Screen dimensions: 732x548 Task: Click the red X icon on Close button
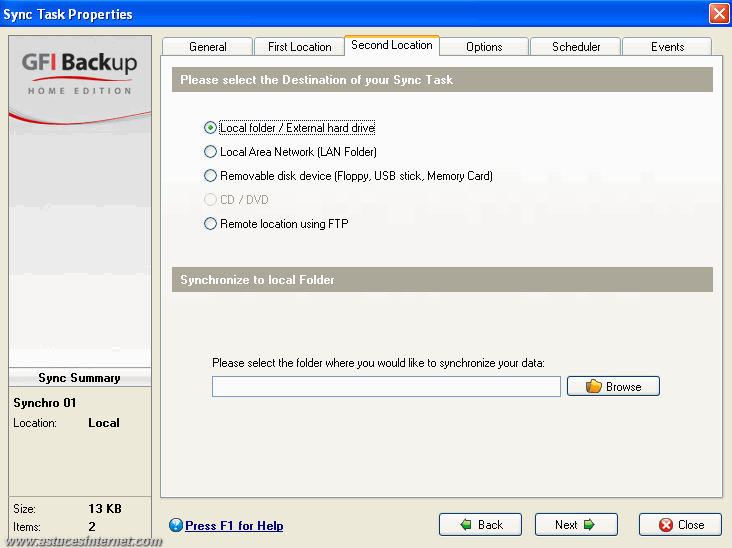tap(666, 525)
